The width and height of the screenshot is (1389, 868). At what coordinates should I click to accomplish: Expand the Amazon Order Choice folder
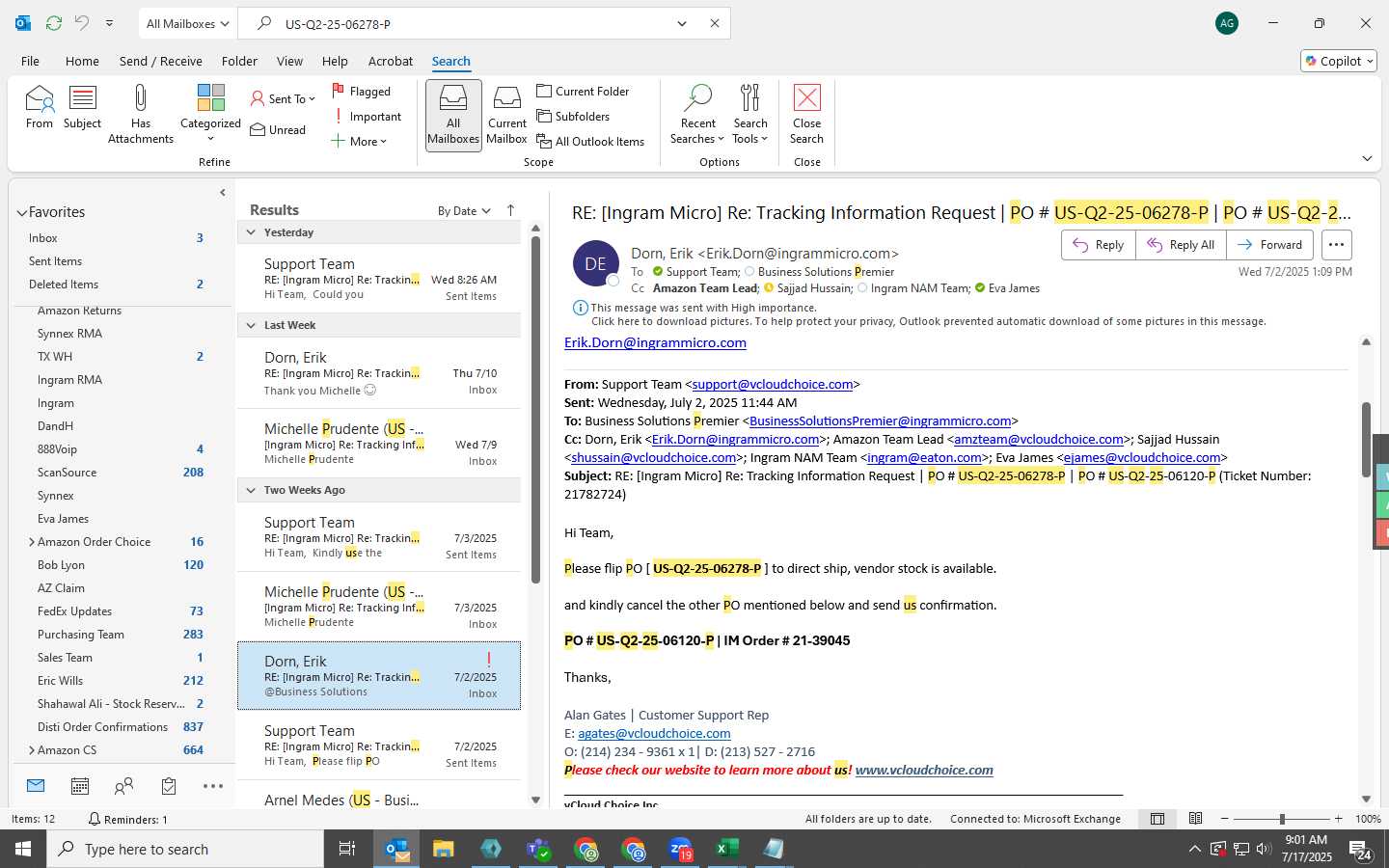tap(32, 542)
